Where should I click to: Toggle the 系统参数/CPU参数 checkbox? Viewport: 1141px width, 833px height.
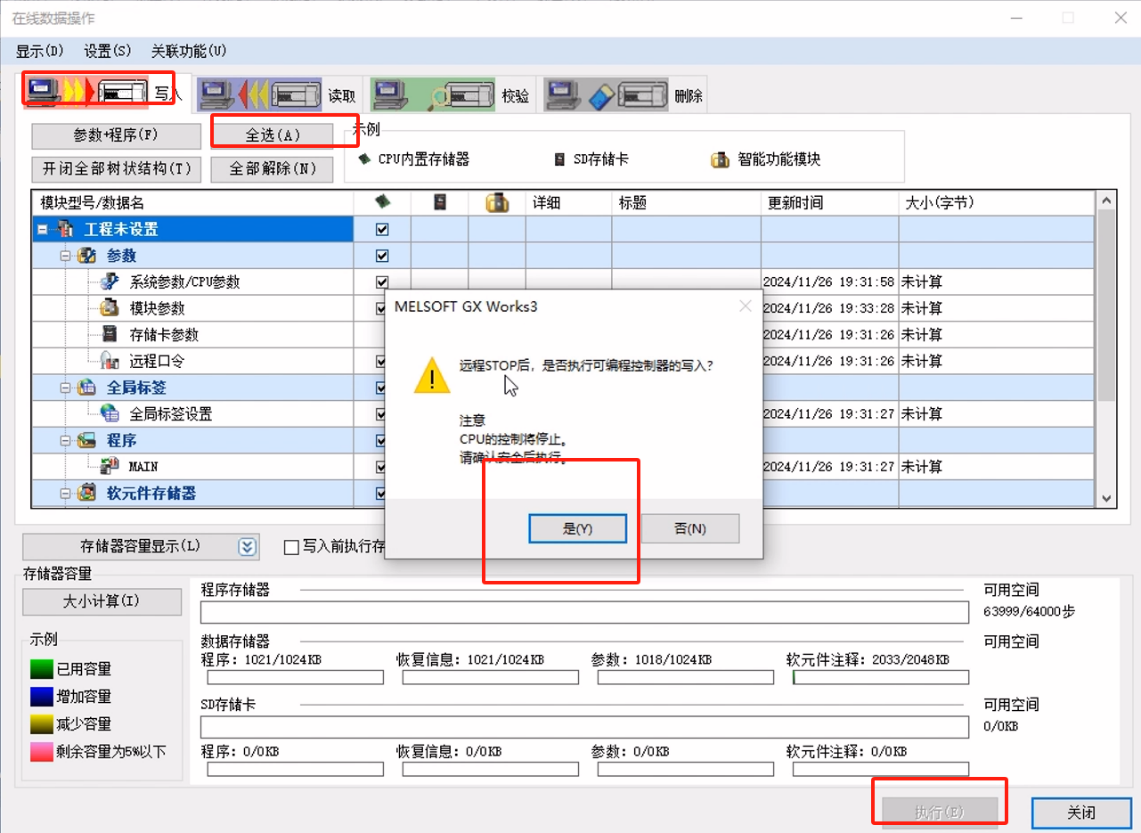(381, 281)
